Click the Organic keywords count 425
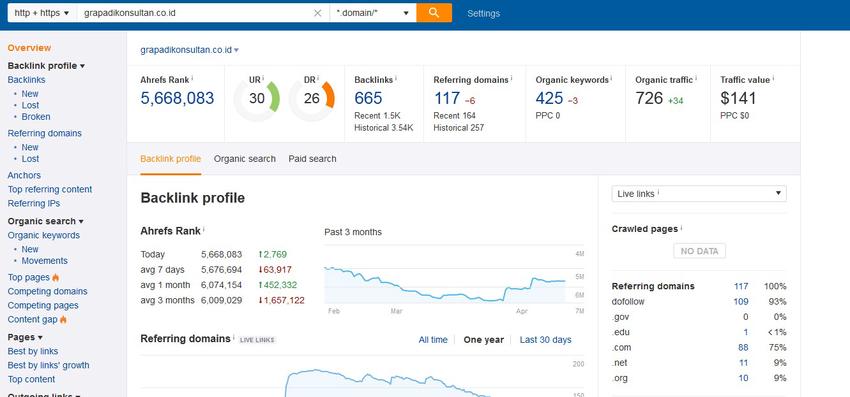The image size is (850, 397). [x=549, y=98]
